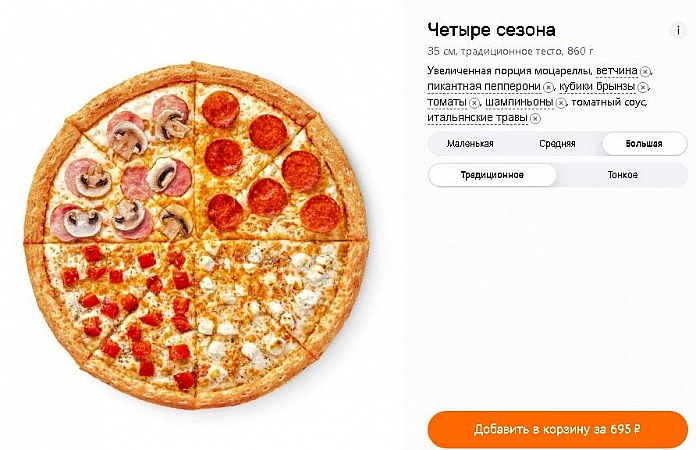Remove итальянские травы with its x icon

pos(535,118)
